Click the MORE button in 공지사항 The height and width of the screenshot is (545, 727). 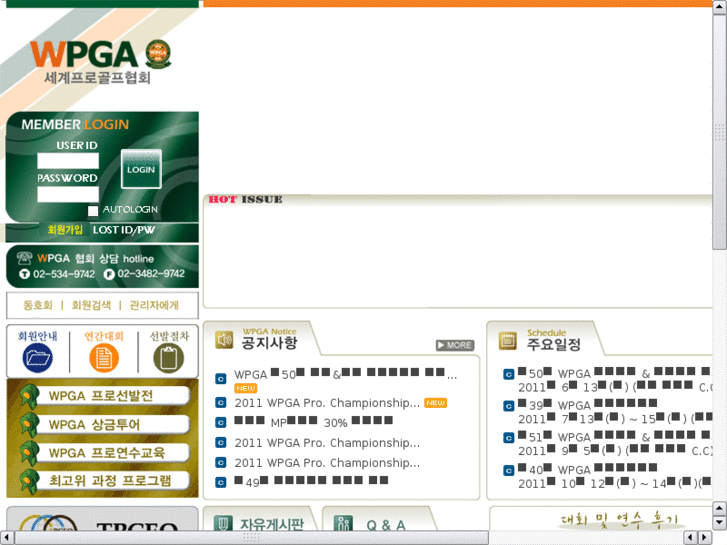point(455,345)
